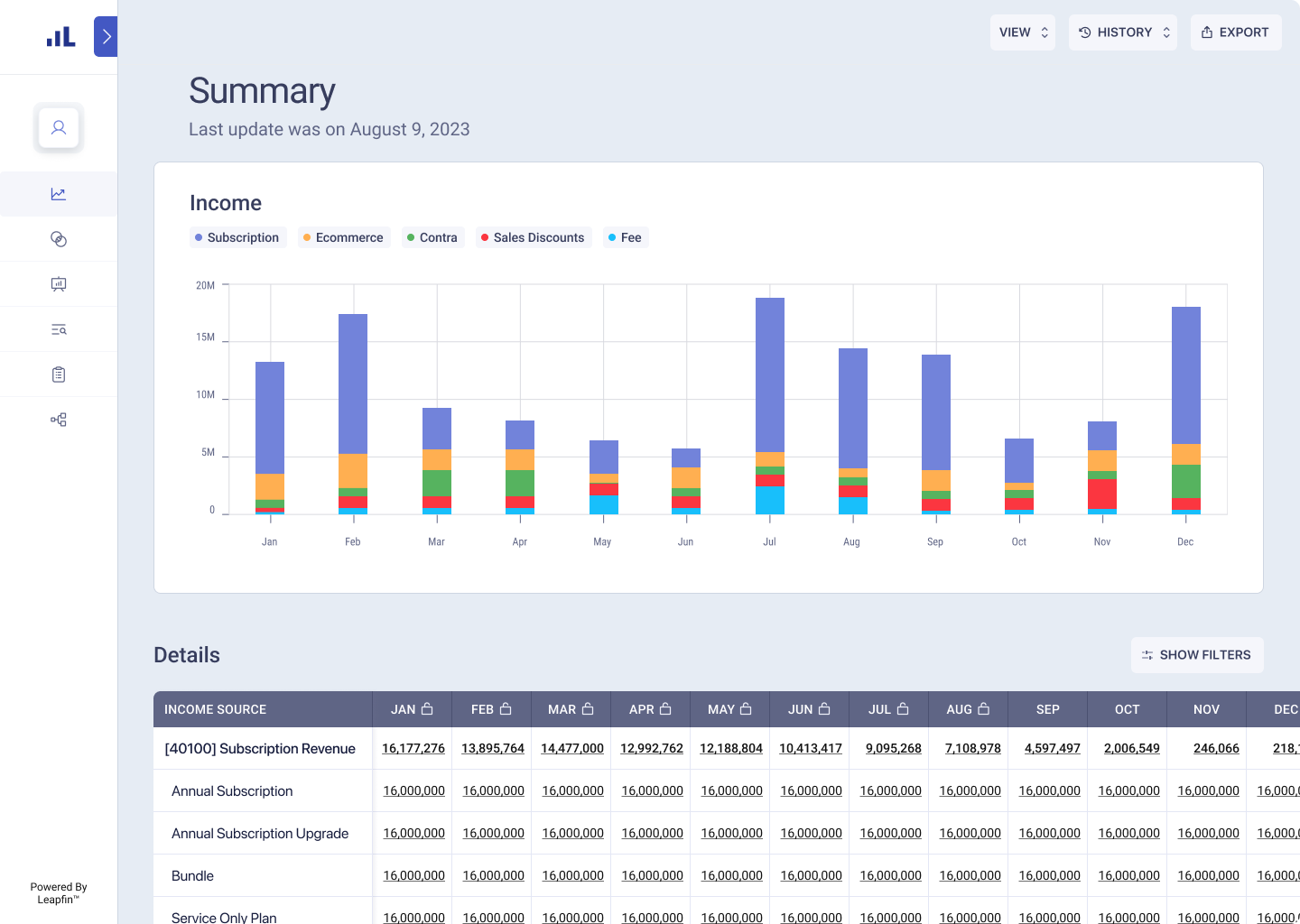1300x924 pixels.
Task: Click the sidebar collapse chevron arrow
Action: tap(105, 36)
